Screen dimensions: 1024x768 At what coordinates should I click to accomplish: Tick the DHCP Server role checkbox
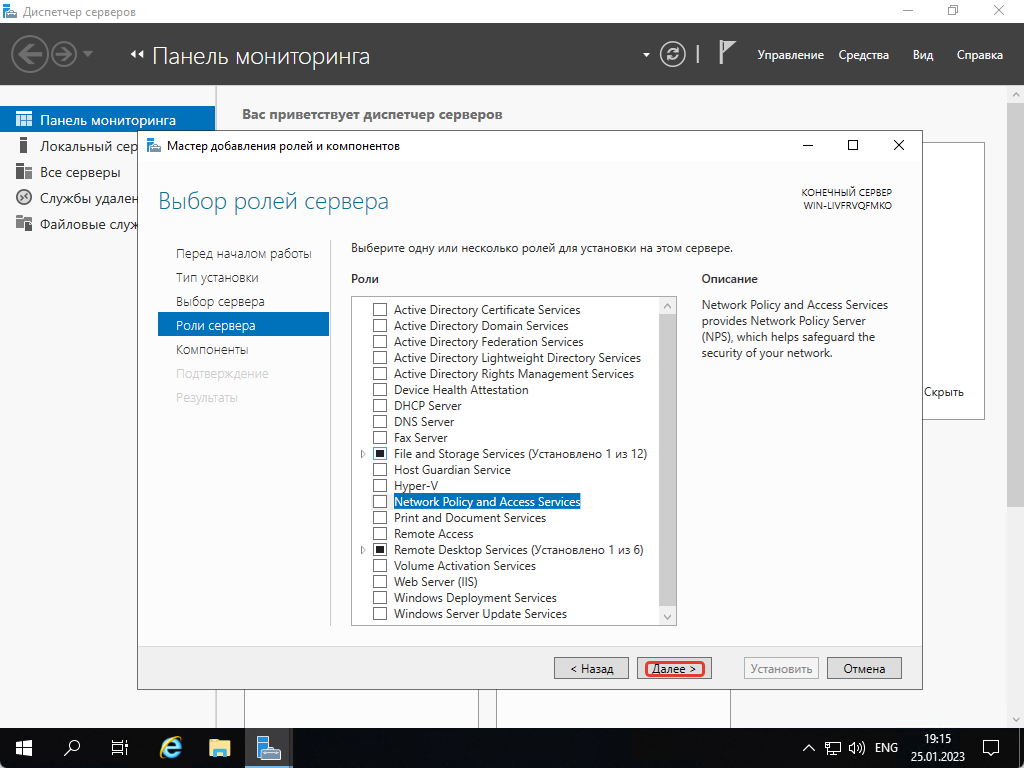tap(379, 406)
